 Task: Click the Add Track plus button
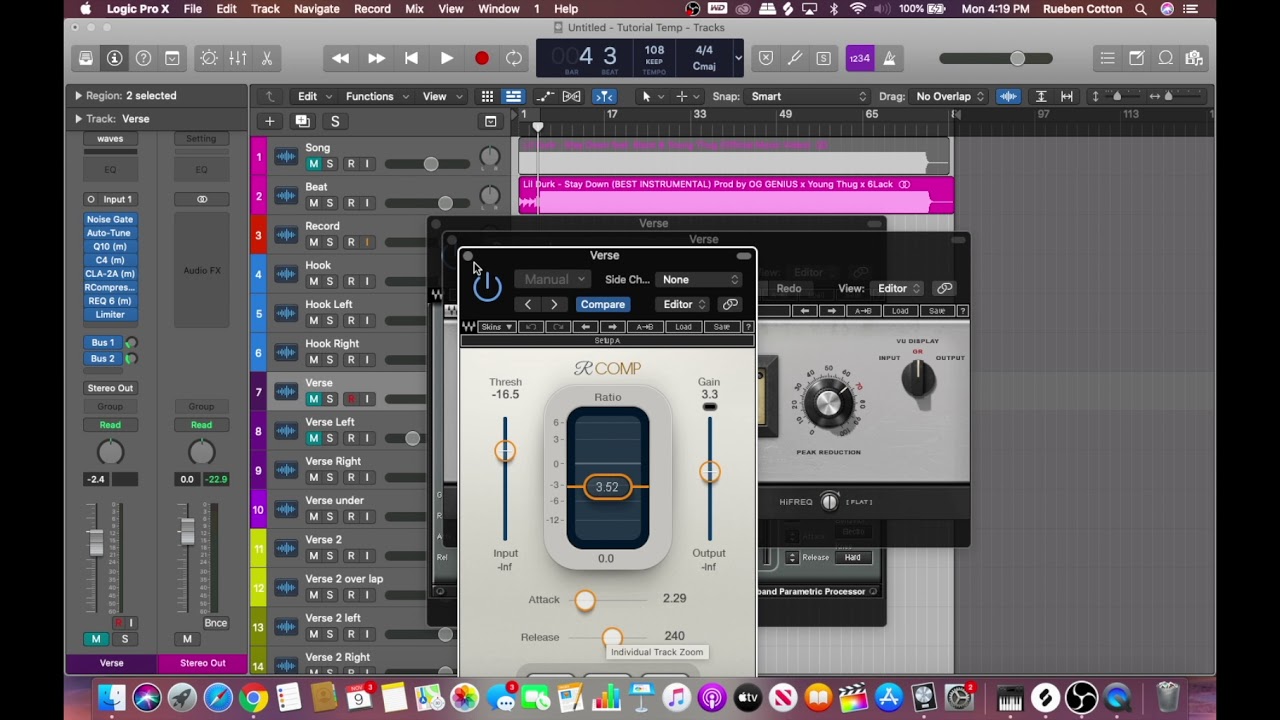pos(269,121)
